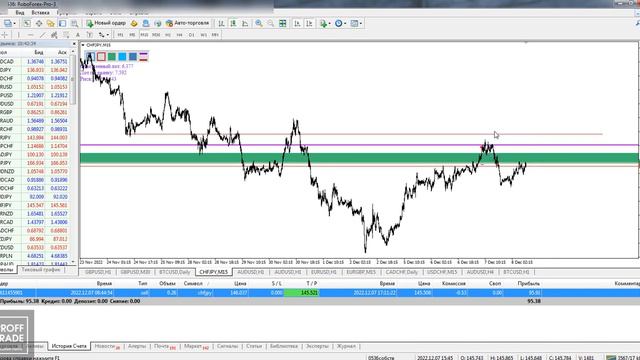This screenshot has height=360, width=640.
Task: Select the horizontal line drawing tool
Action: (x=30, y=35)
